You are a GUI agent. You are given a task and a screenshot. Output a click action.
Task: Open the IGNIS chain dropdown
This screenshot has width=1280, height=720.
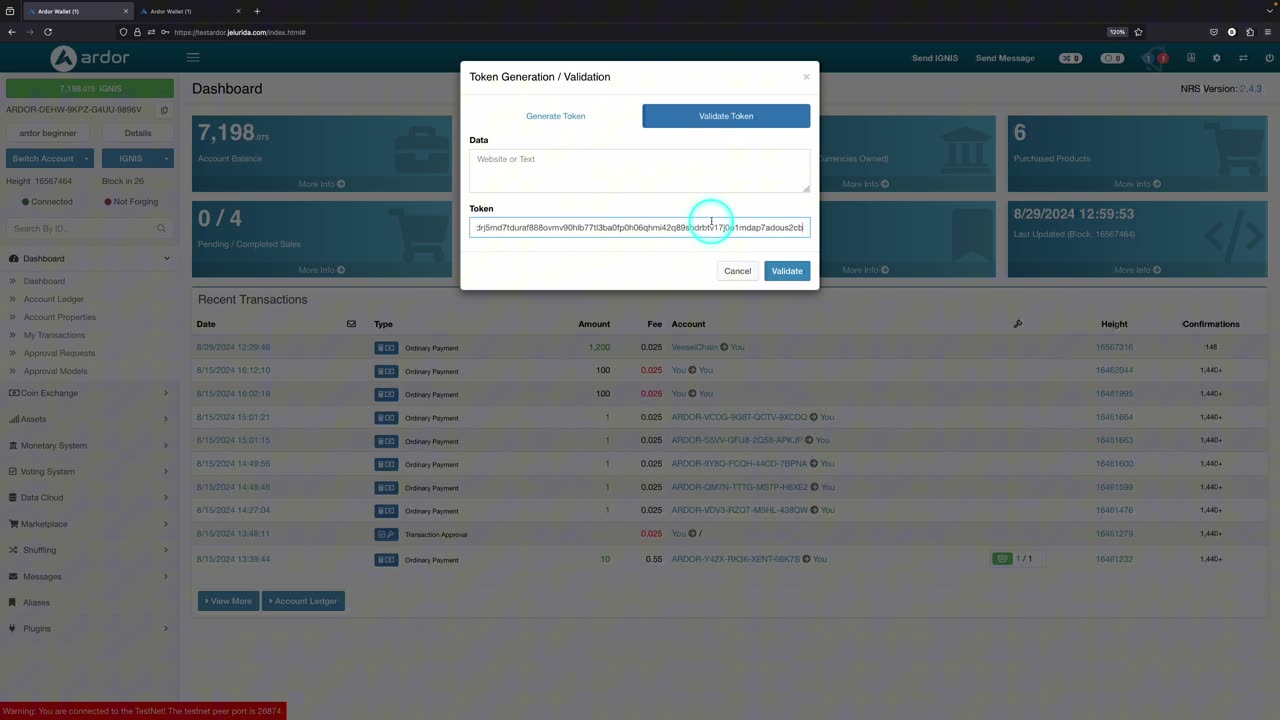(138, 158)
